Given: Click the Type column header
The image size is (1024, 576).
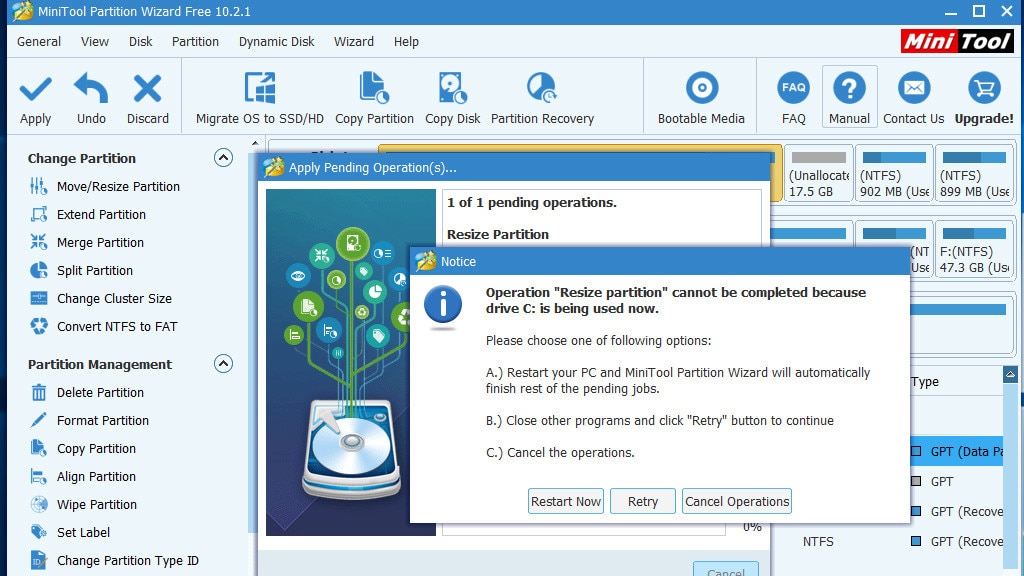Looking at the screenshot, I should pyautogui.click(x=925, y=382).
